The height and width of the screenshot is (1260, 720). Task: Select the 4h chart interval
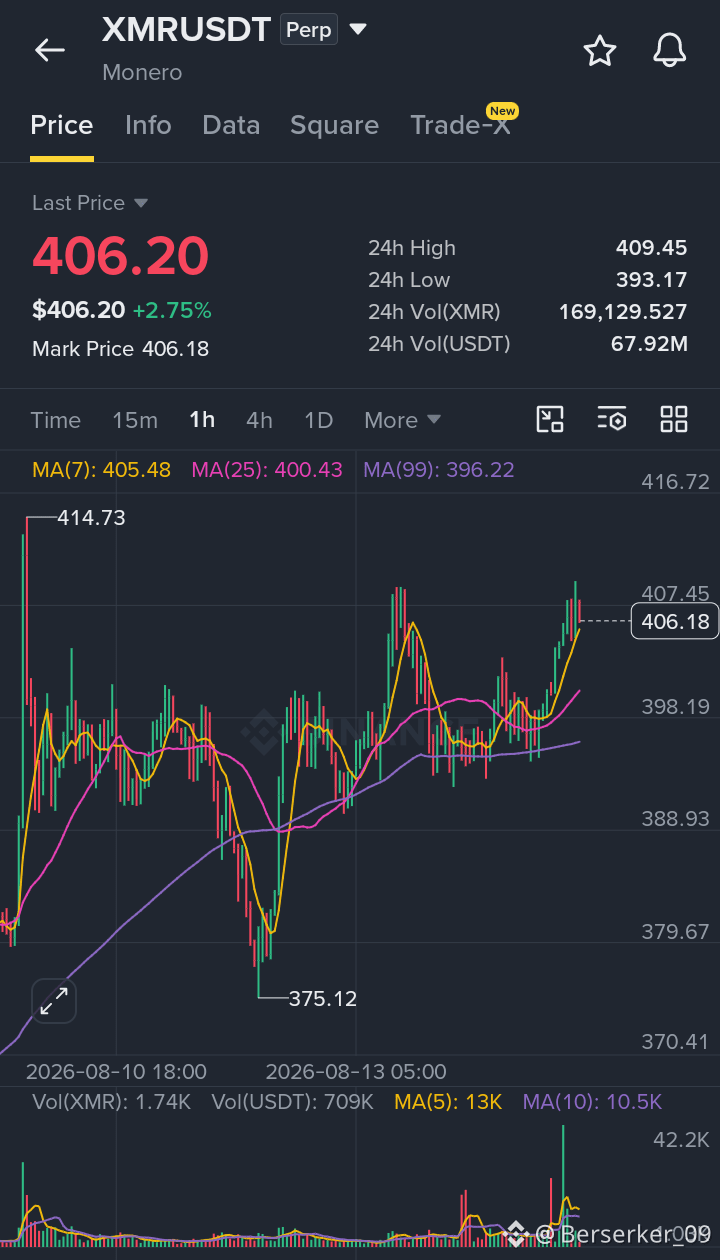coord(259,420)
